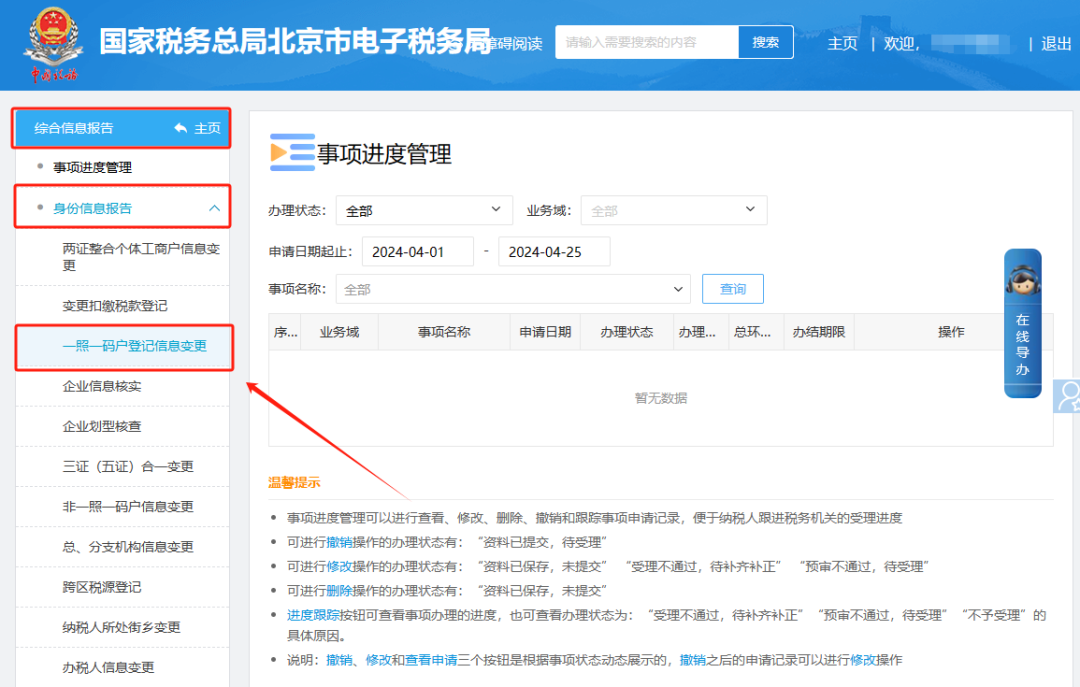
Task: Select the end date 2024-04-25 field
Action: point(553,252)
